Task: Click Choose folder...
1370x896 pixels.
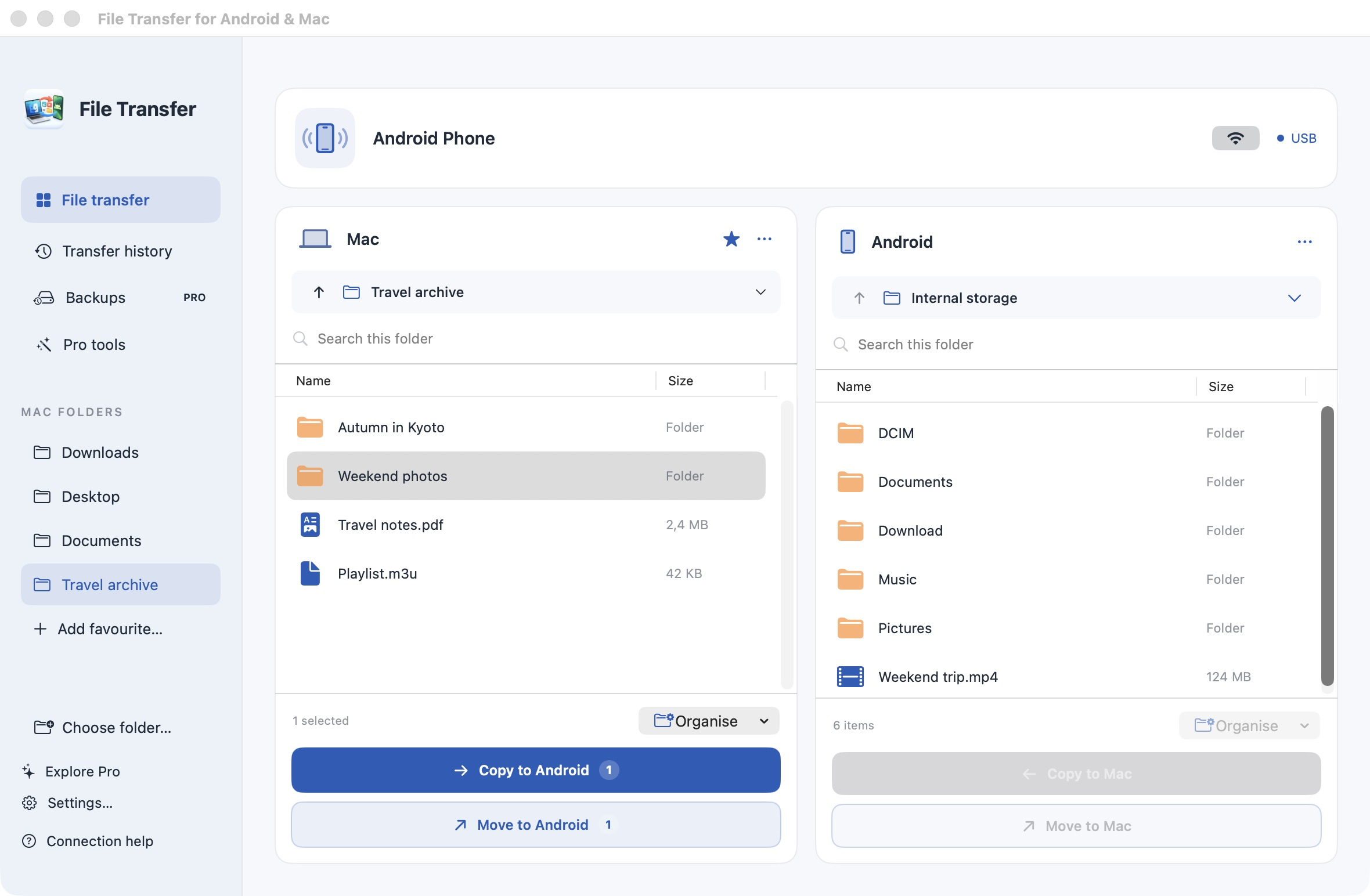Action: tap(103, 728)
